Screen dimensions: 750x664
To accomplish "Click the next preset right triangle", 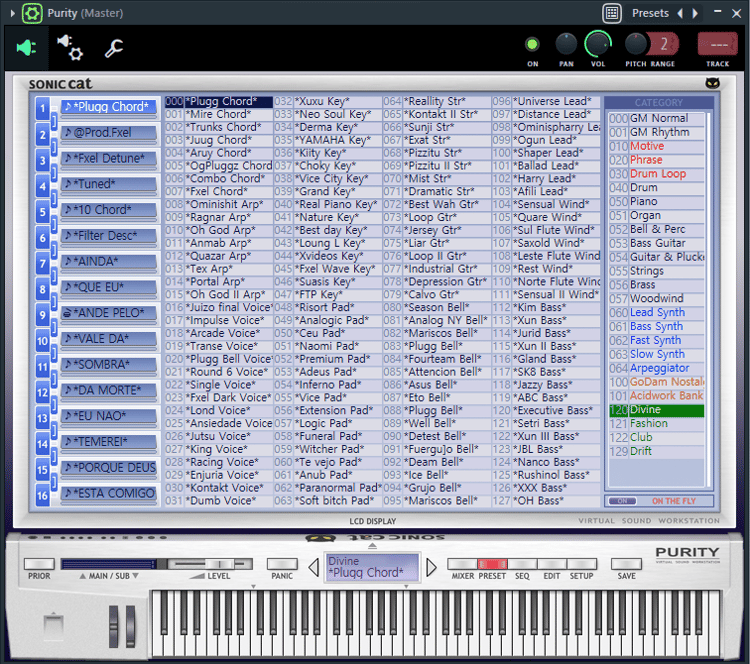I will pos(431,567).
